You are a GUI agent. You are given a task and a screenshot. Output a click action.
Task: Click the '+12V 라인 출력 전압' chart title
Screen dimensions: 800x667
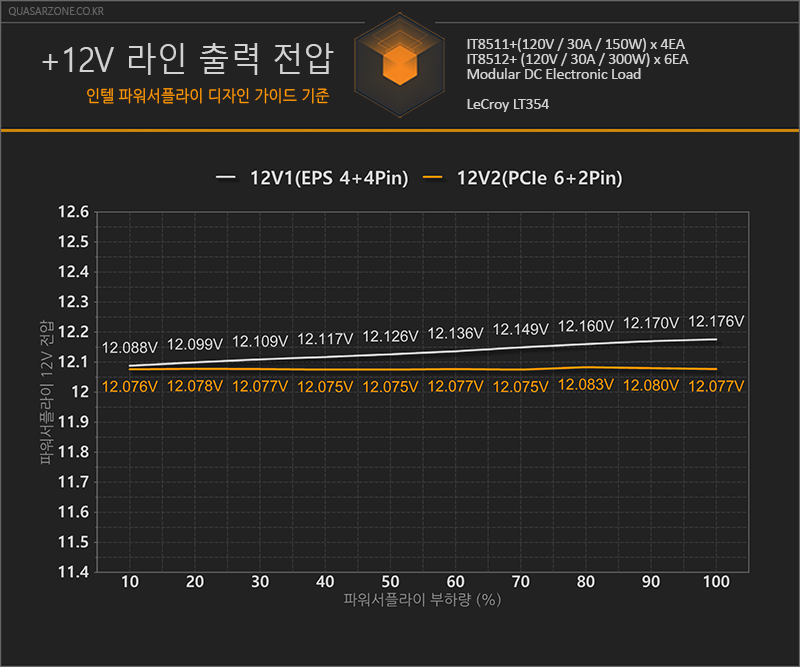tap(188, 59)
